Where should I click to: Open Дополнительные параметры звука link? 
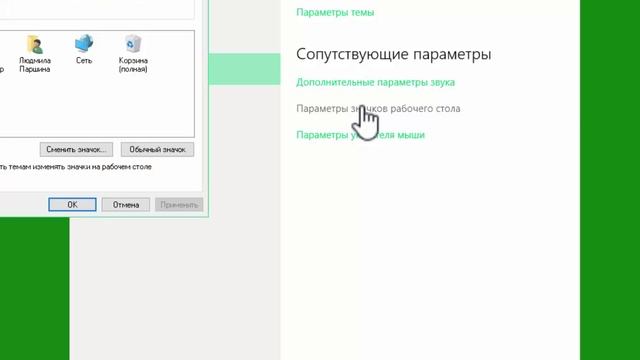[x=376, y=82]
